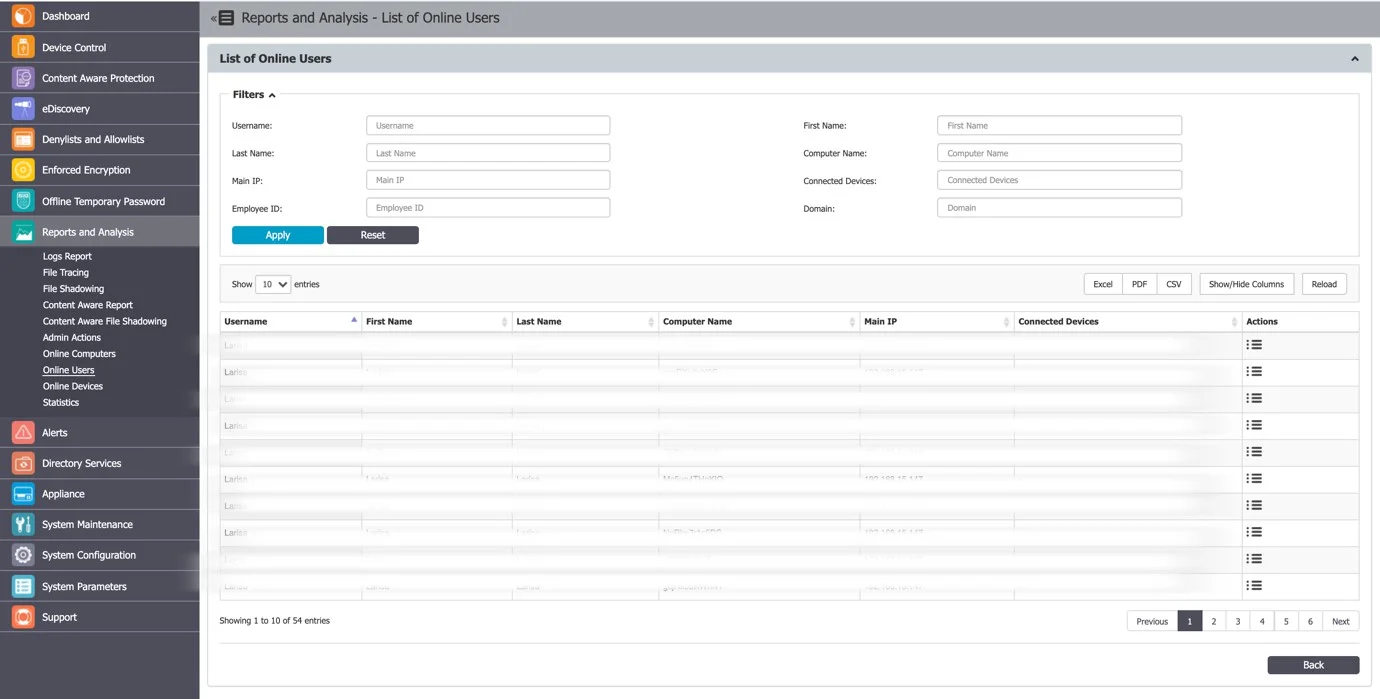Open actions menu icon in last table row
This screenshot has height=699, width=1380.
point(1254,585)
